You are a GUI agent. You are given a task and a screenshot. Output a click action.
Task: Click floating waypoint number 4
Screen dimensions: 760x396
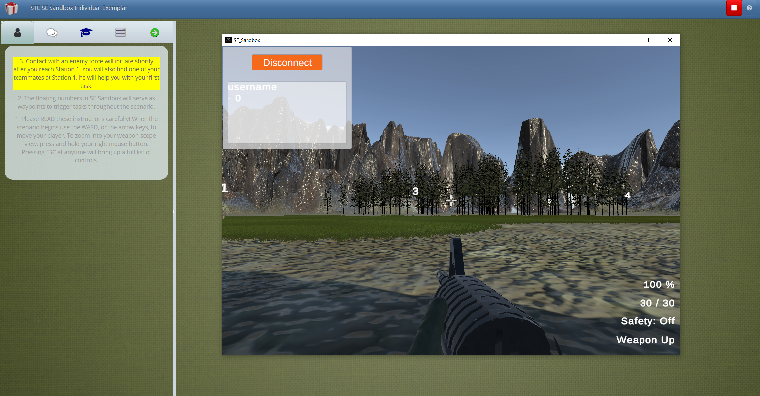pos(627,195)
